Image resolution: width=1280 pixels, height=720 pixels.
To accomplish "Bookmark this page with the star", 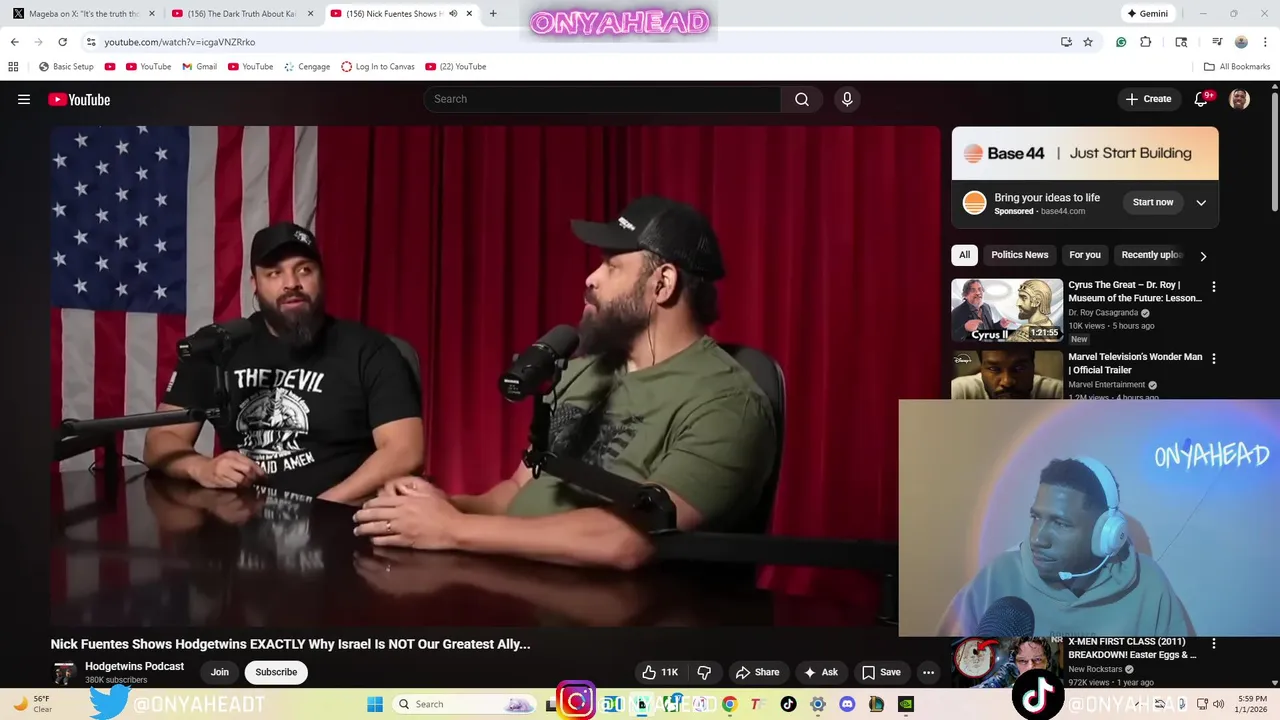I will click(x=1088, y=42).
